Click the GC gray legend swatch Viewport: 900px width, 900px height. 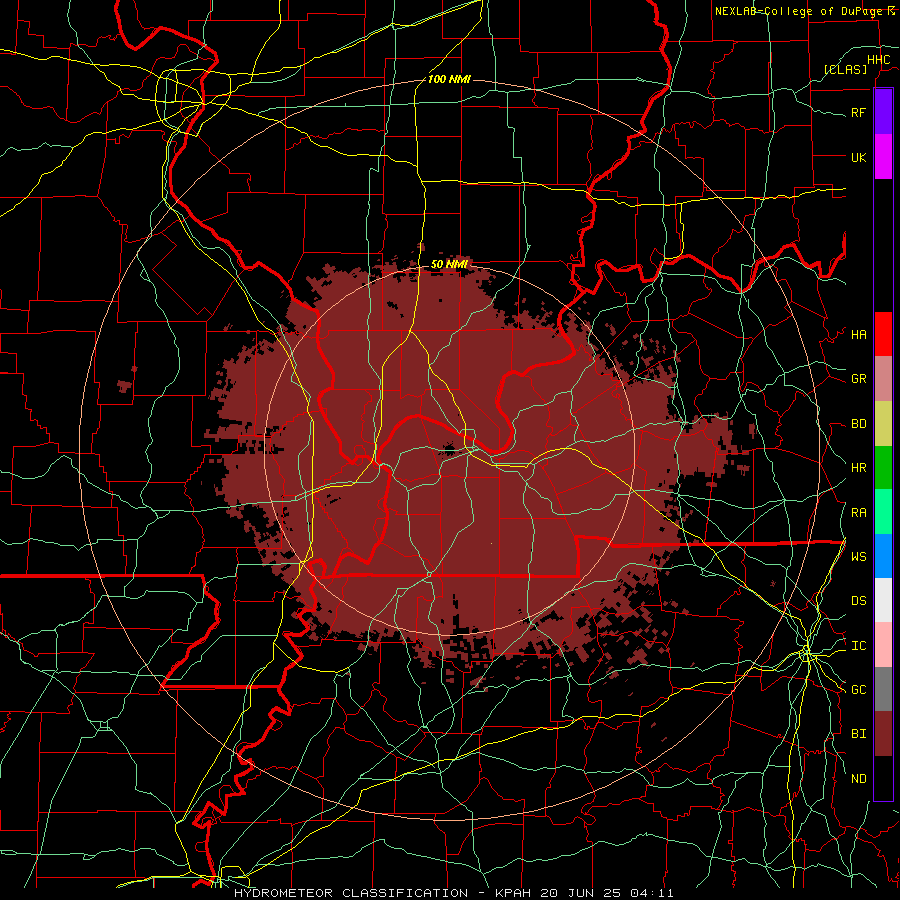pyautogui.click(x=883, y=689)
